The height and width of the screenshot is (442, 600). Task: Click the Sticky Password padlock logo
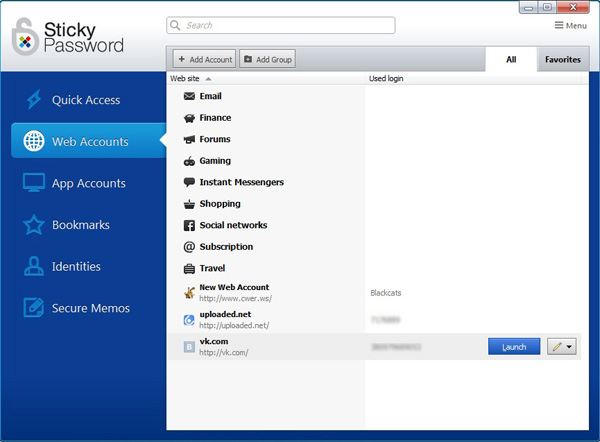[x=25, y=37]
